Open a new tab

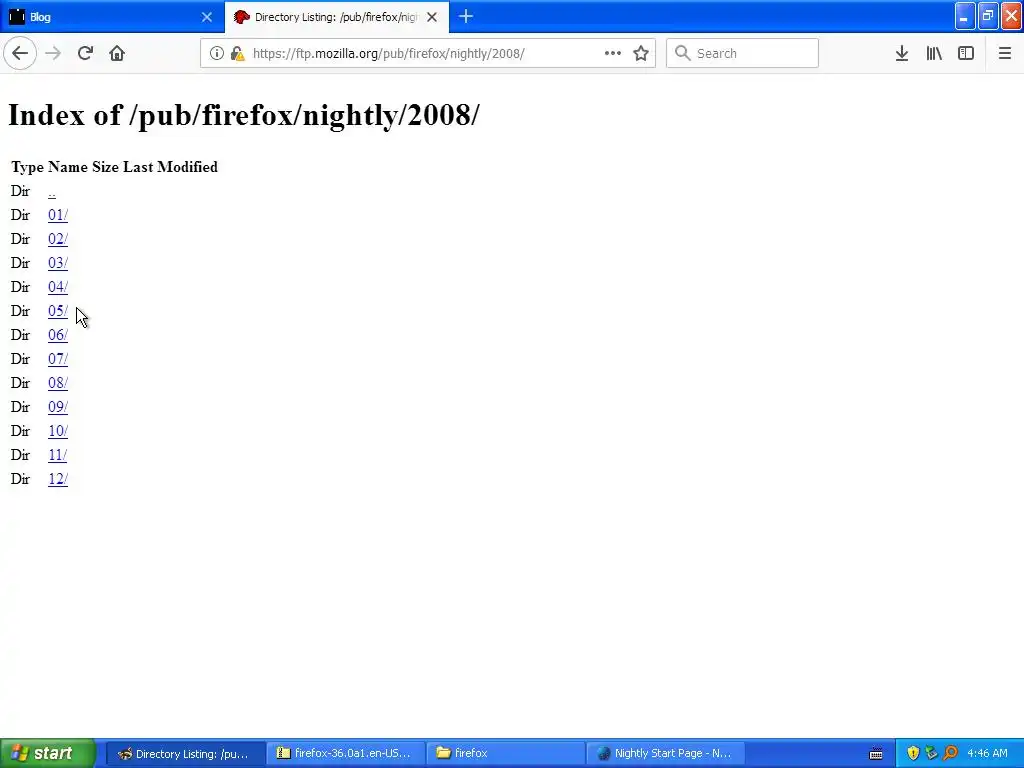pos(466,17)
